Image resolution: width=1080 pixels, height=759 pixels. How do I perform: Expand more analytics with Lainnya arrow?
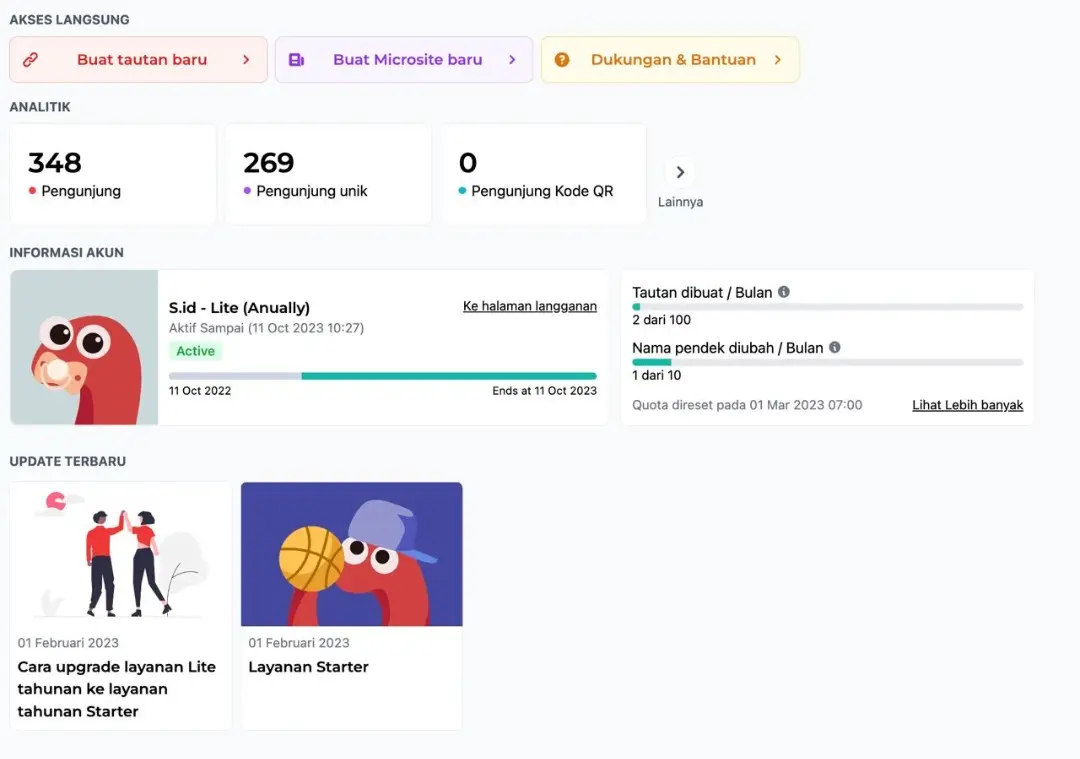pos(680,172)
